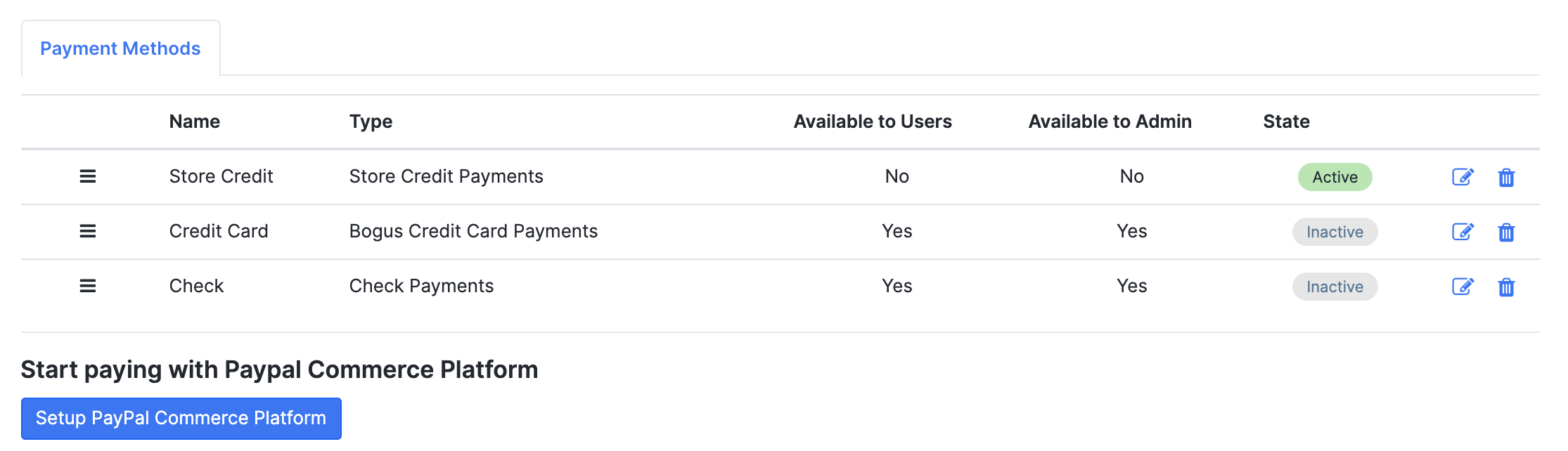1568x451 pixels.
Task: Click the Bogus Credit Card Payments cell
Action: [473, 231]
